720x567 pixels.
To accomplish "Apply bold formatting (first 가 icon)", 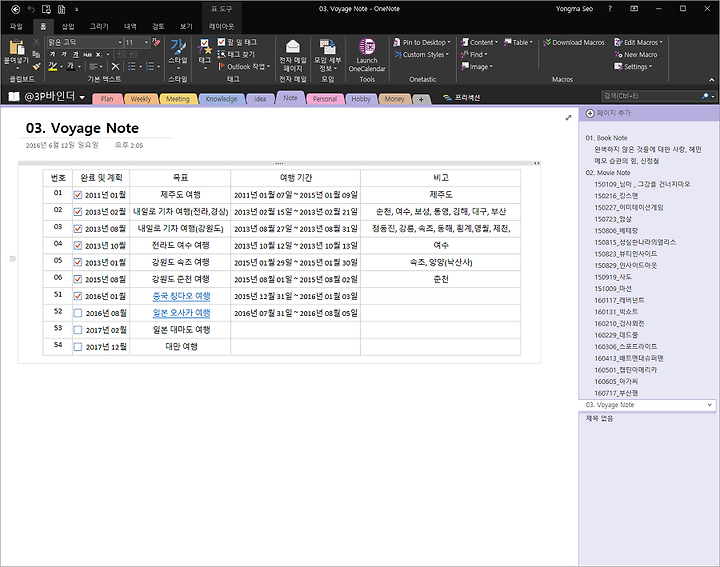I will (x=52, y=54).
